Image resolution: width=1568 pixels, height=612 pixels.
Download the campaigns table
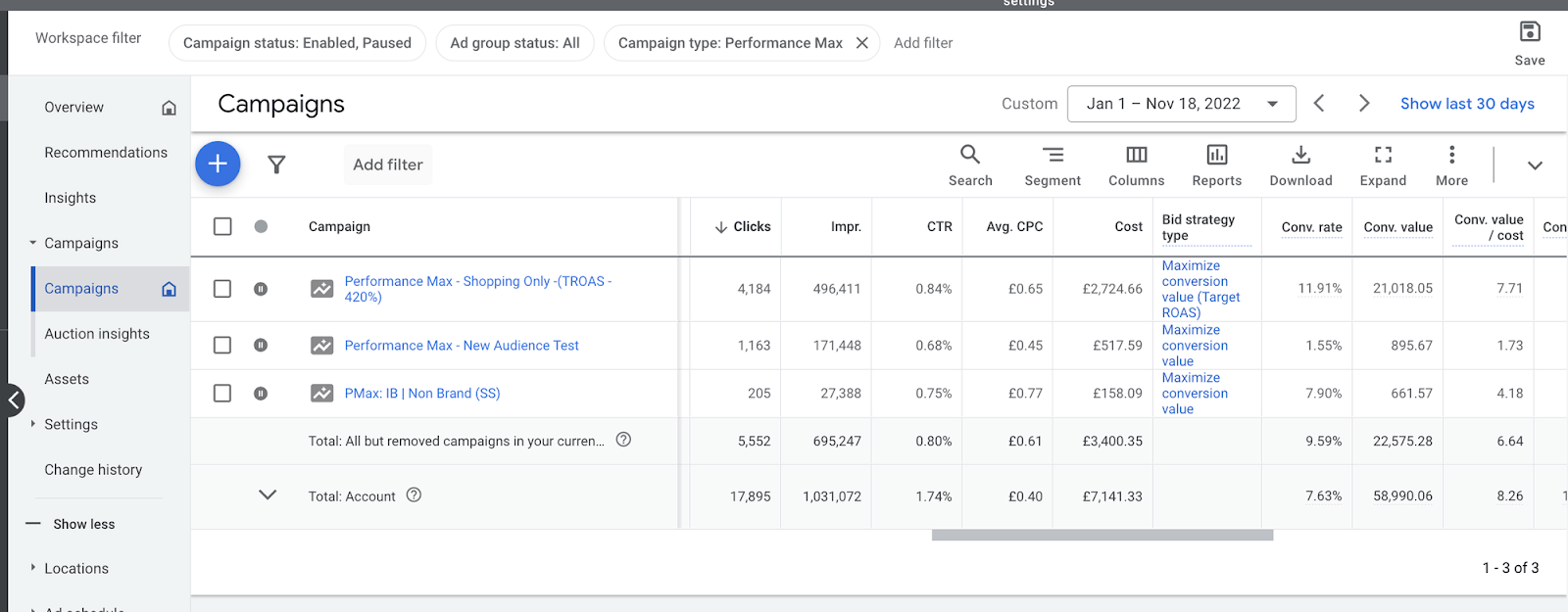pyautogui.click(x=1300, y=165)
